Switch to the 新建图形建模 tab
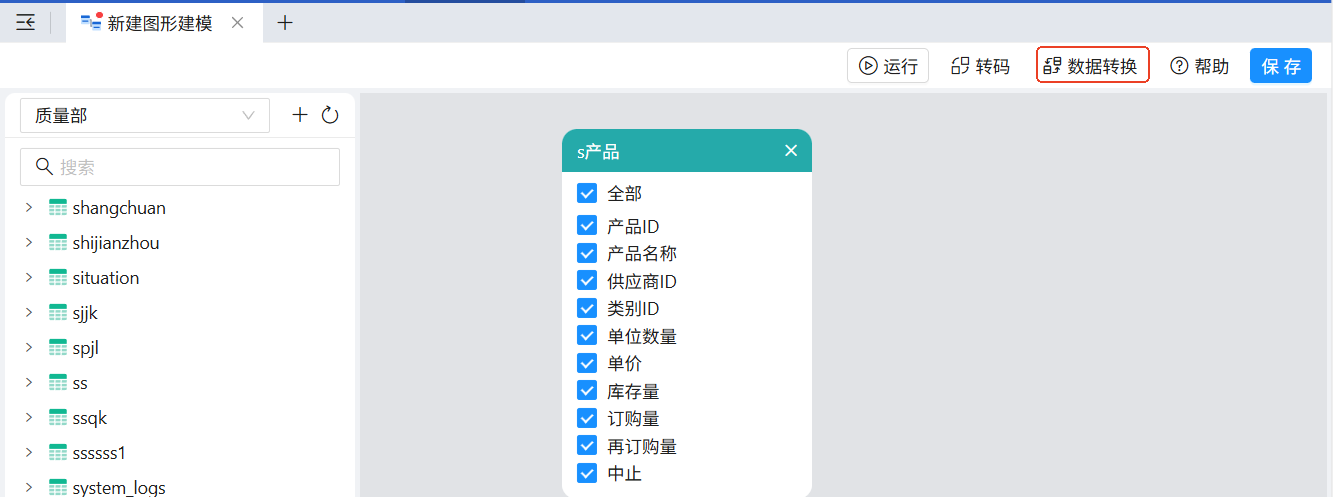1333x497 pixels. (x=158, y=23)
